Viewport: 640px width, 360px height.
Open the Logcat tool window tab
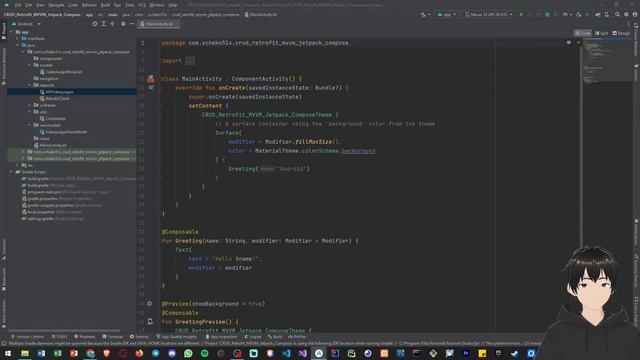(x=253, y=337)
